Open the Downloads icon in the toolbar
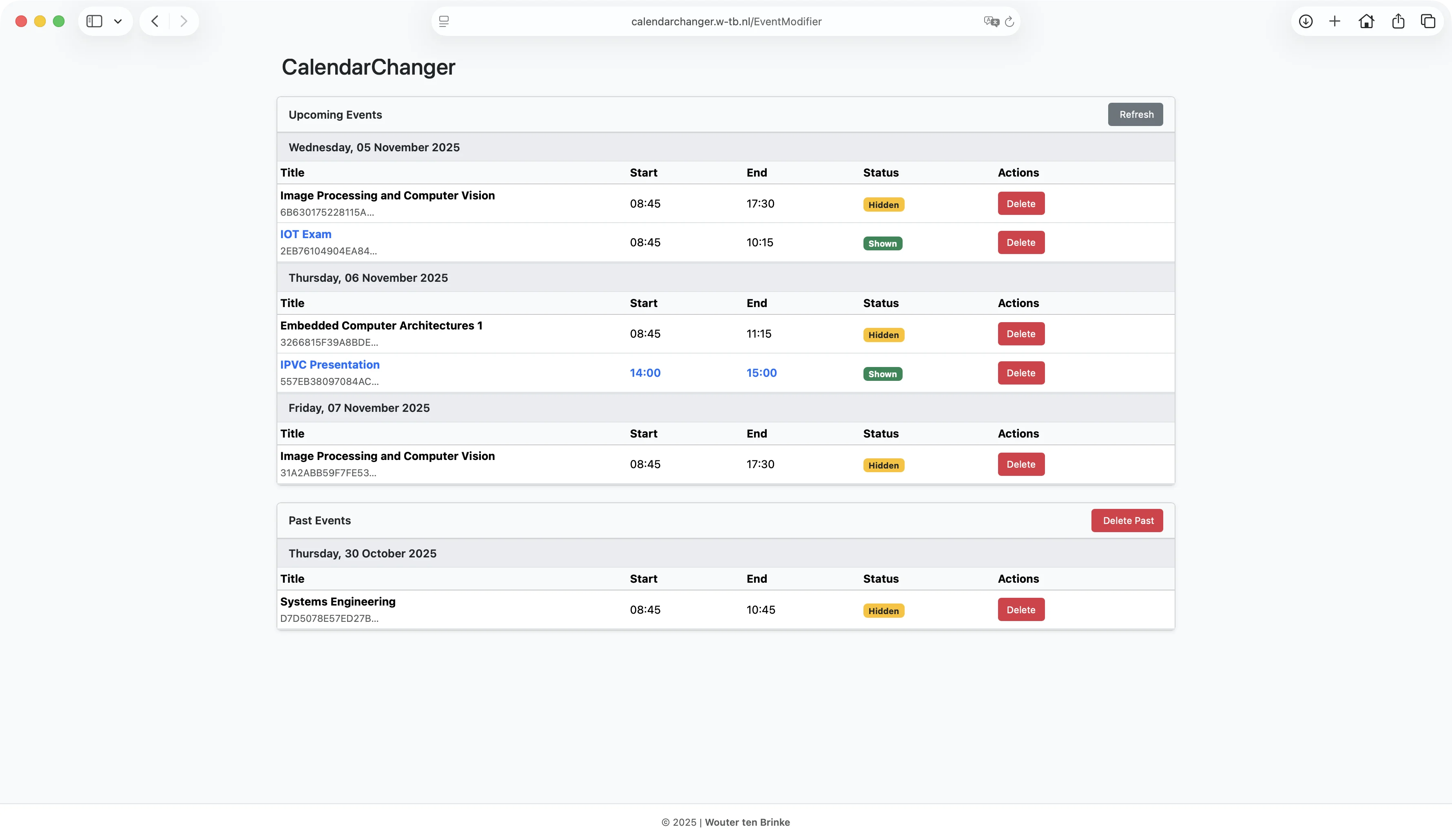The image size is (1452, 840). [x=1306, y=21]
